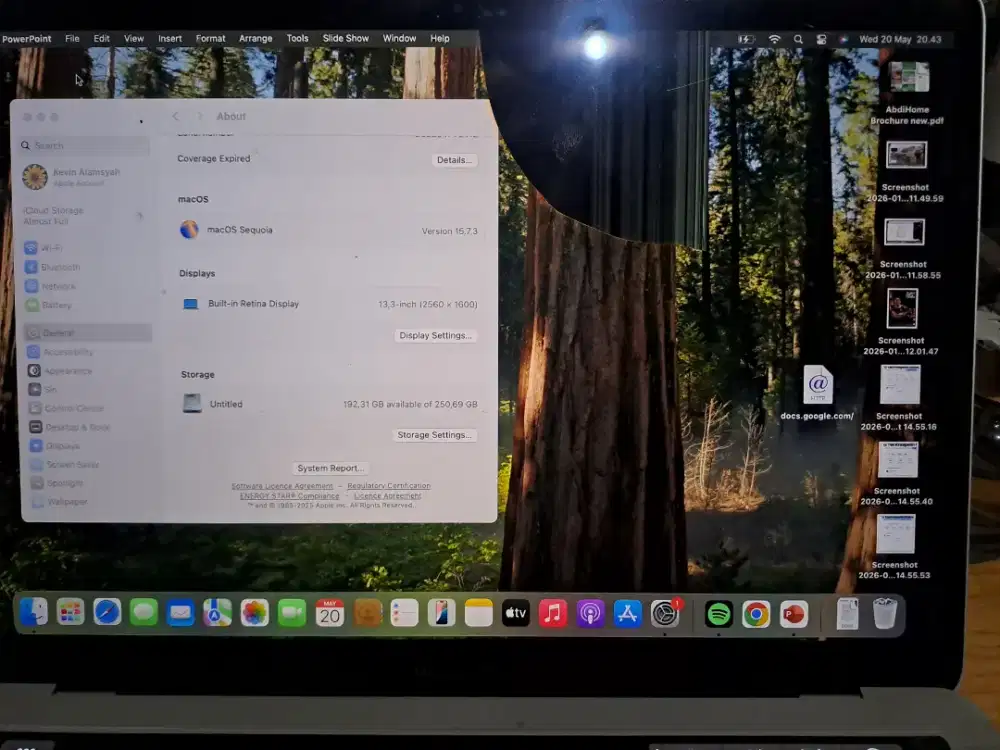Open the Trash in the Dock

885,614
